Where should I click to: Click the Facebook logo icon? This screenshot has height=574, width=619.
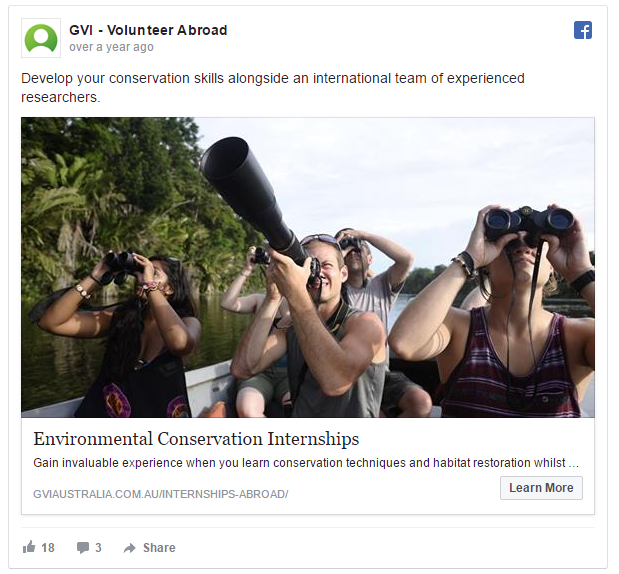tap(583, 30)
